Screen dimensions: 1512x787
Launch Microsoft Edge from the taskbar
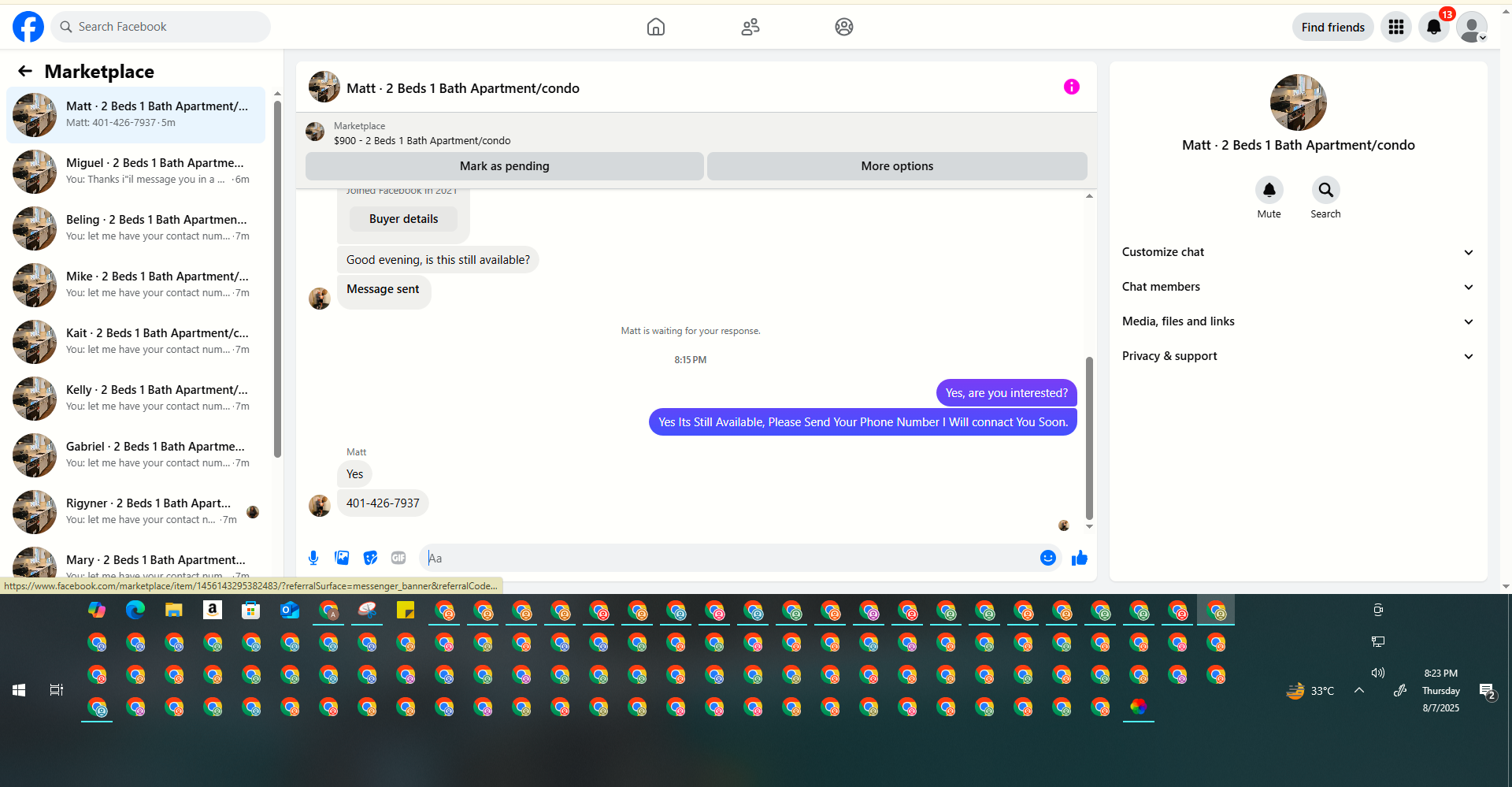tap(135, 610)
